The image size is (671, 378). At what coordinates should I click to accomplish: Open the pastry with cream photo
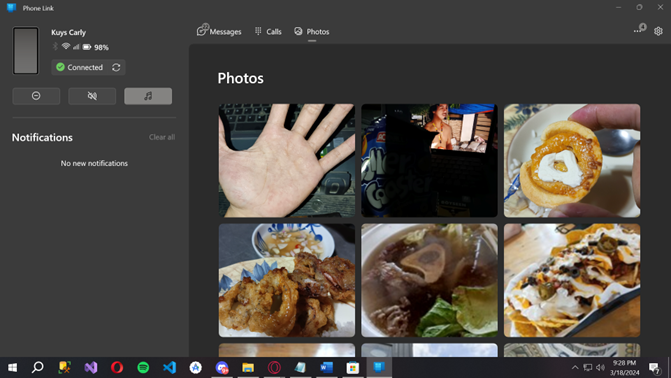572,160
